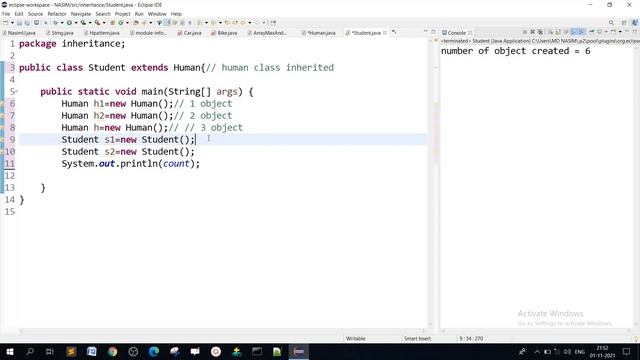Open the Run configurations dropdown arrow

tap(76, 23)
